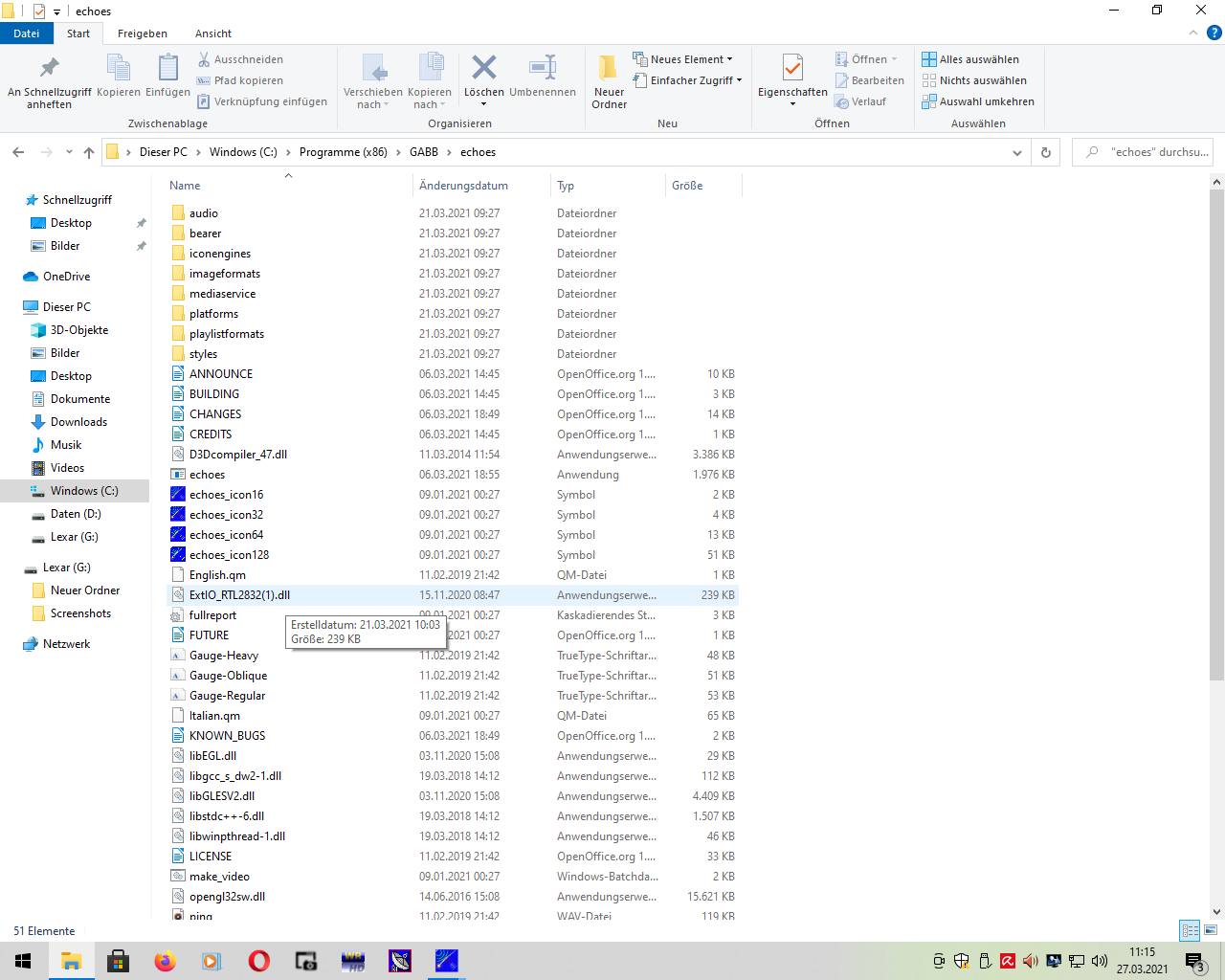The image size is (1225, 980).
Task: Open the Verschieben nach dropdown
Action: (x=373, y=81)
